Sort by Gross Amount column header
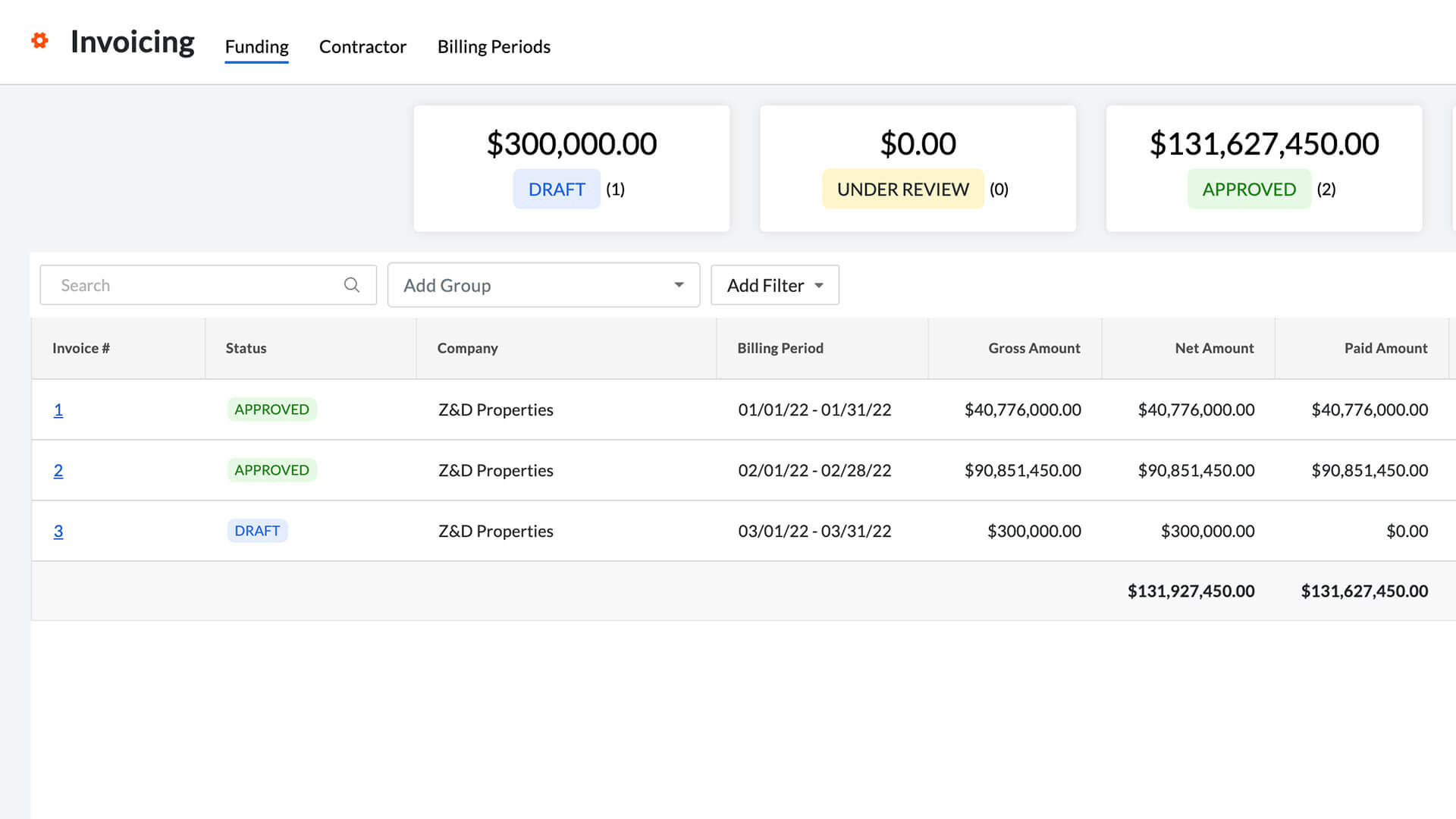Image resolution: width=1456 pixels, height=819 pixels. tap(1034, 348)
